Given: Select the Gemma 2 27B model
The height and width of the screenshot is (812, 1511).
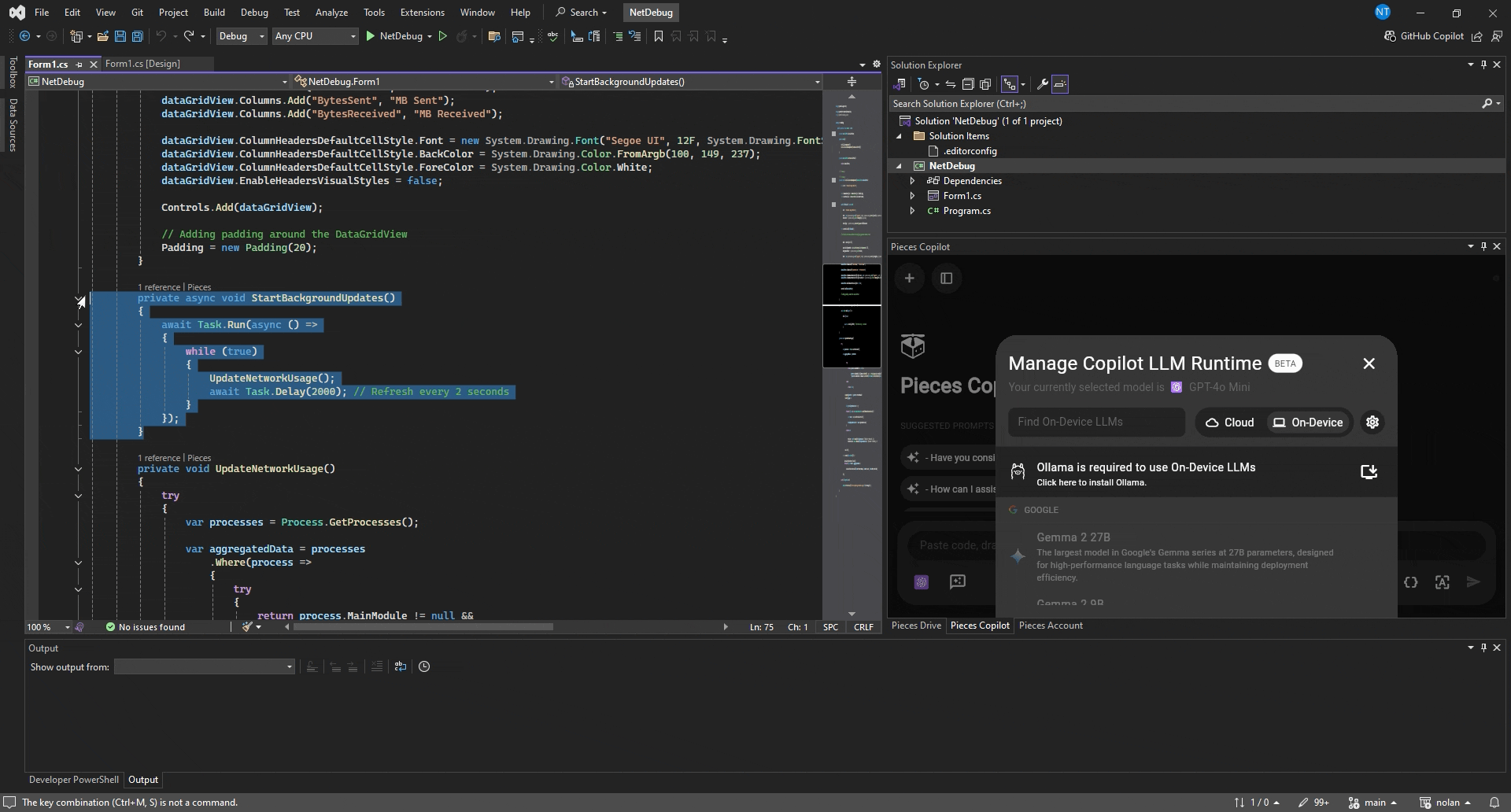Looking at the screenshot, I should tap(1196, 556).
